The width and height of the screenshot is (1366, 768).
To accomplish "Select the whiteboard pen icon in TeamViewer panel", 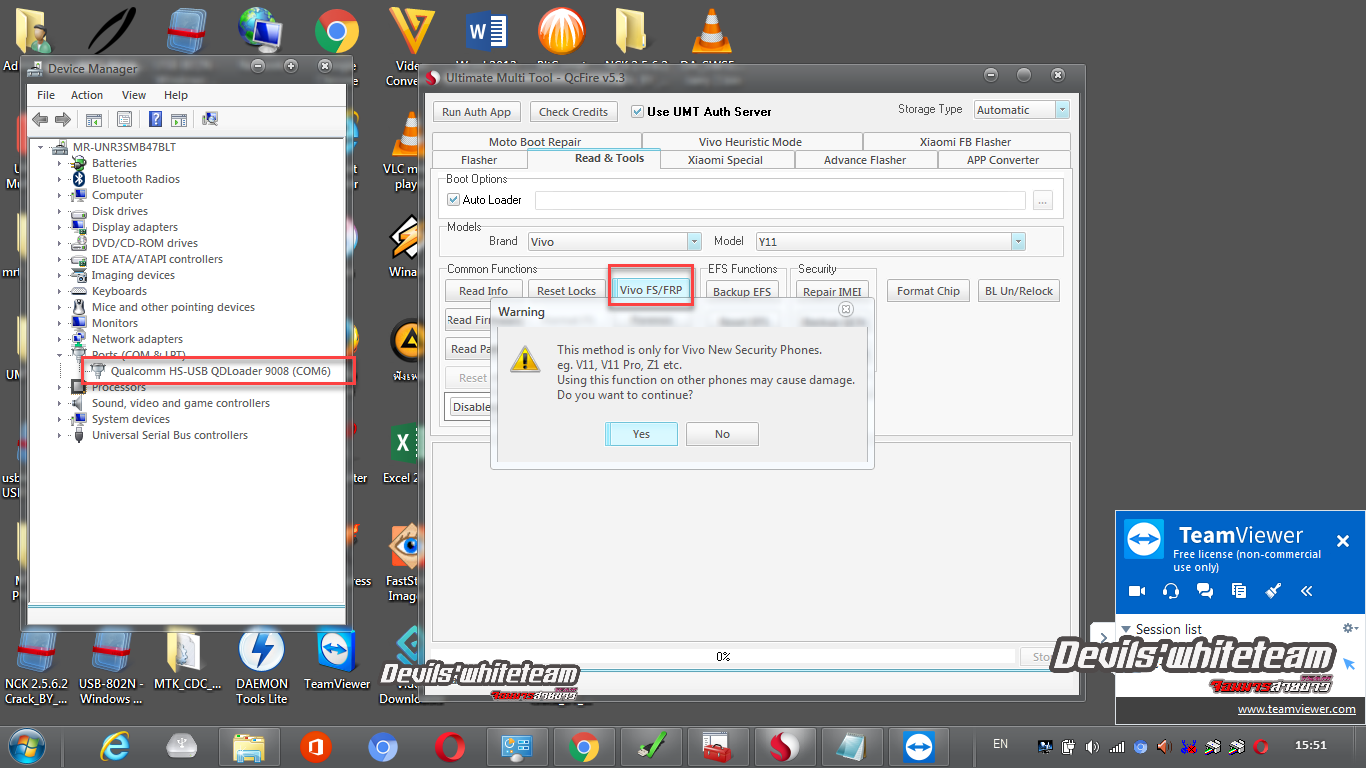I will coord(1273,591).
